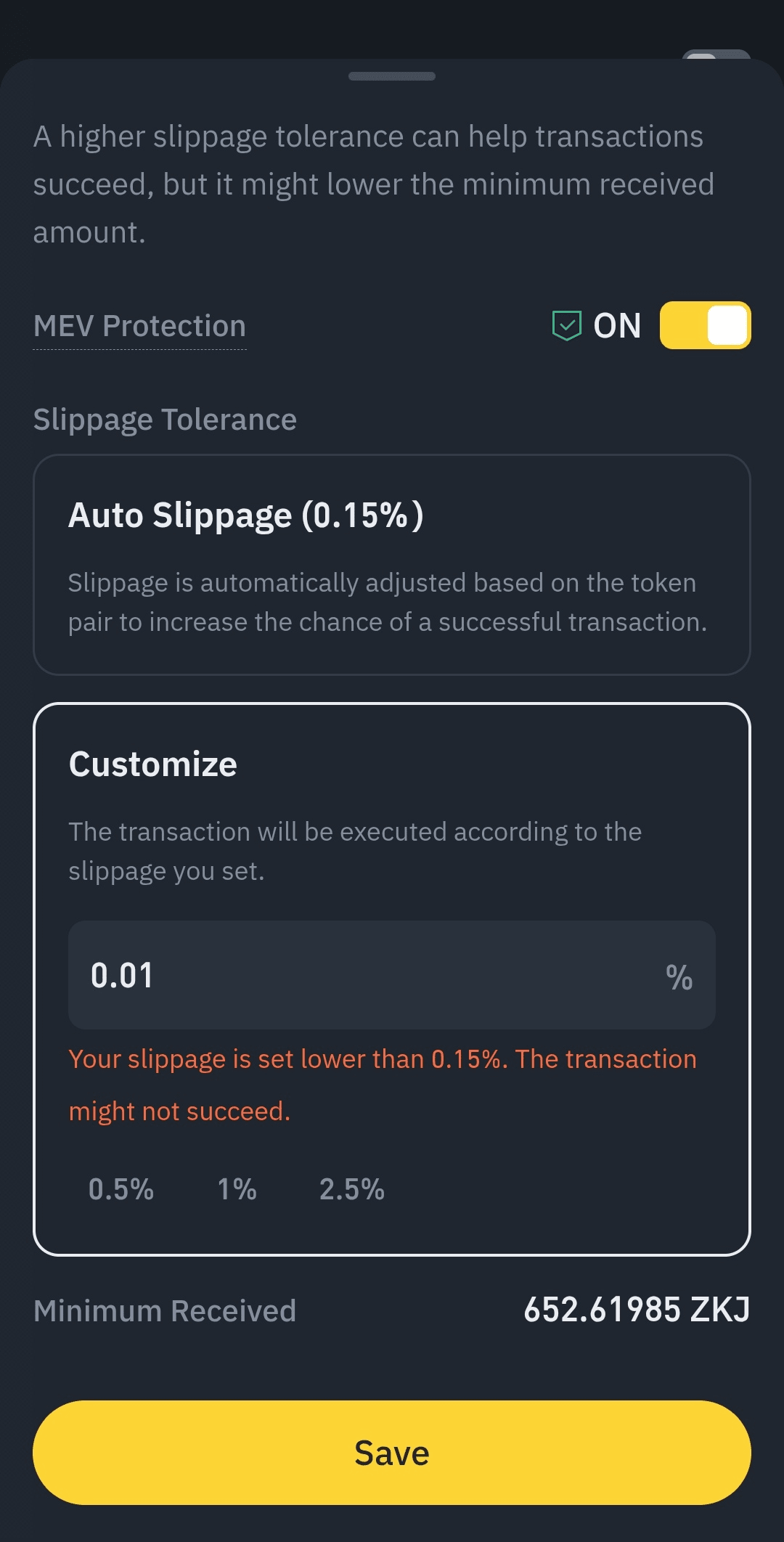784x1542 pixels.
Task: Click the red low-slippage warning message
Action: [x=382, y=1085]
